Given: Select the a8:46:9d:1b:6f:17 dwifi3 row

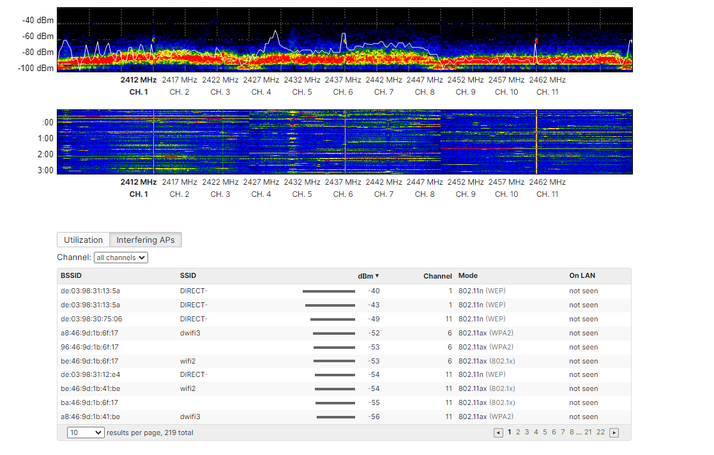Looking at the screenshot, I should coord(90,333).
